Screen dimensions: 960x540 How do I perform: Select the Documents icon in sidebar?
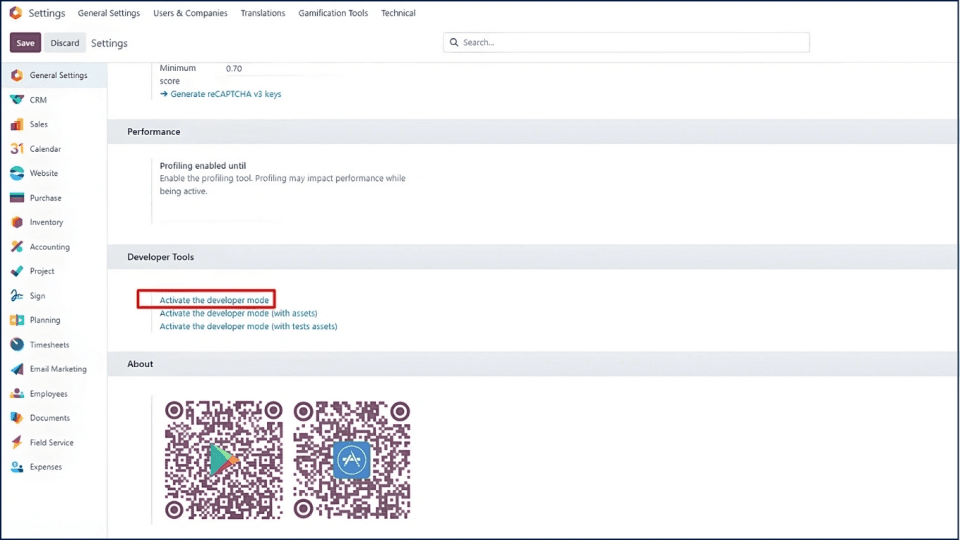click(17, 418)
